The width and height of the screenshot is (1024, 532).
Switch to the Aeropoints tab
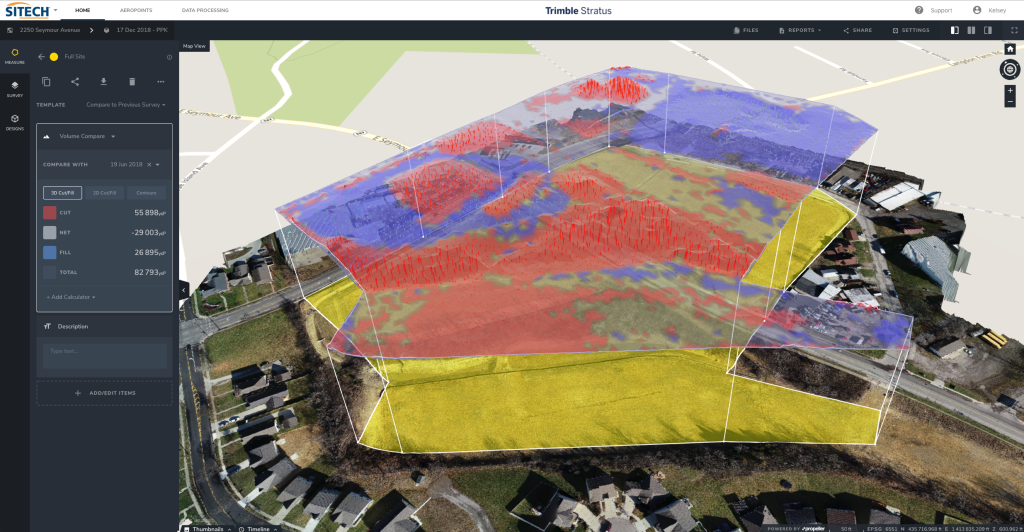coord(137,10)
